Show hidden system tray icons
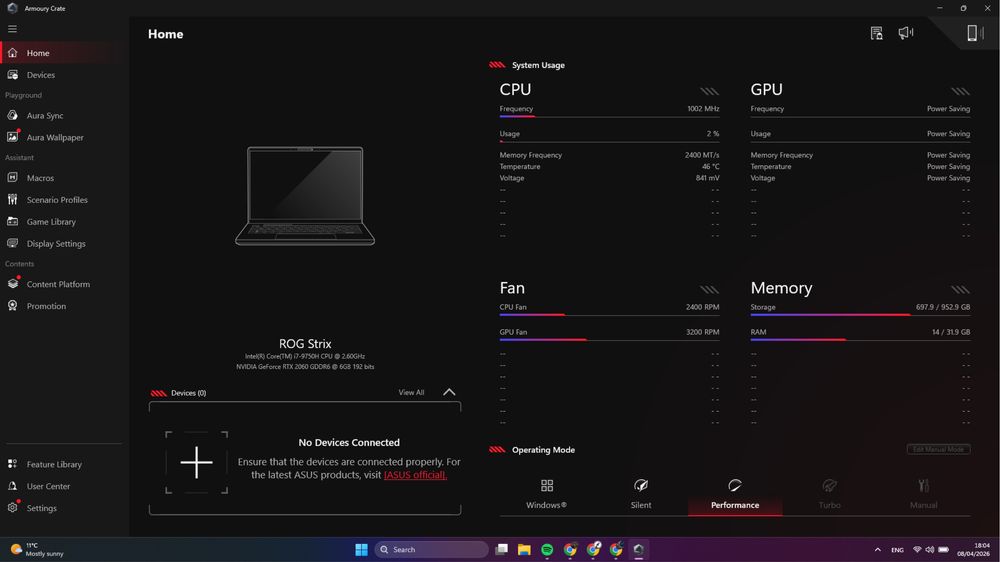Viewport: 1000px width, 562px height. coord(878,549)
